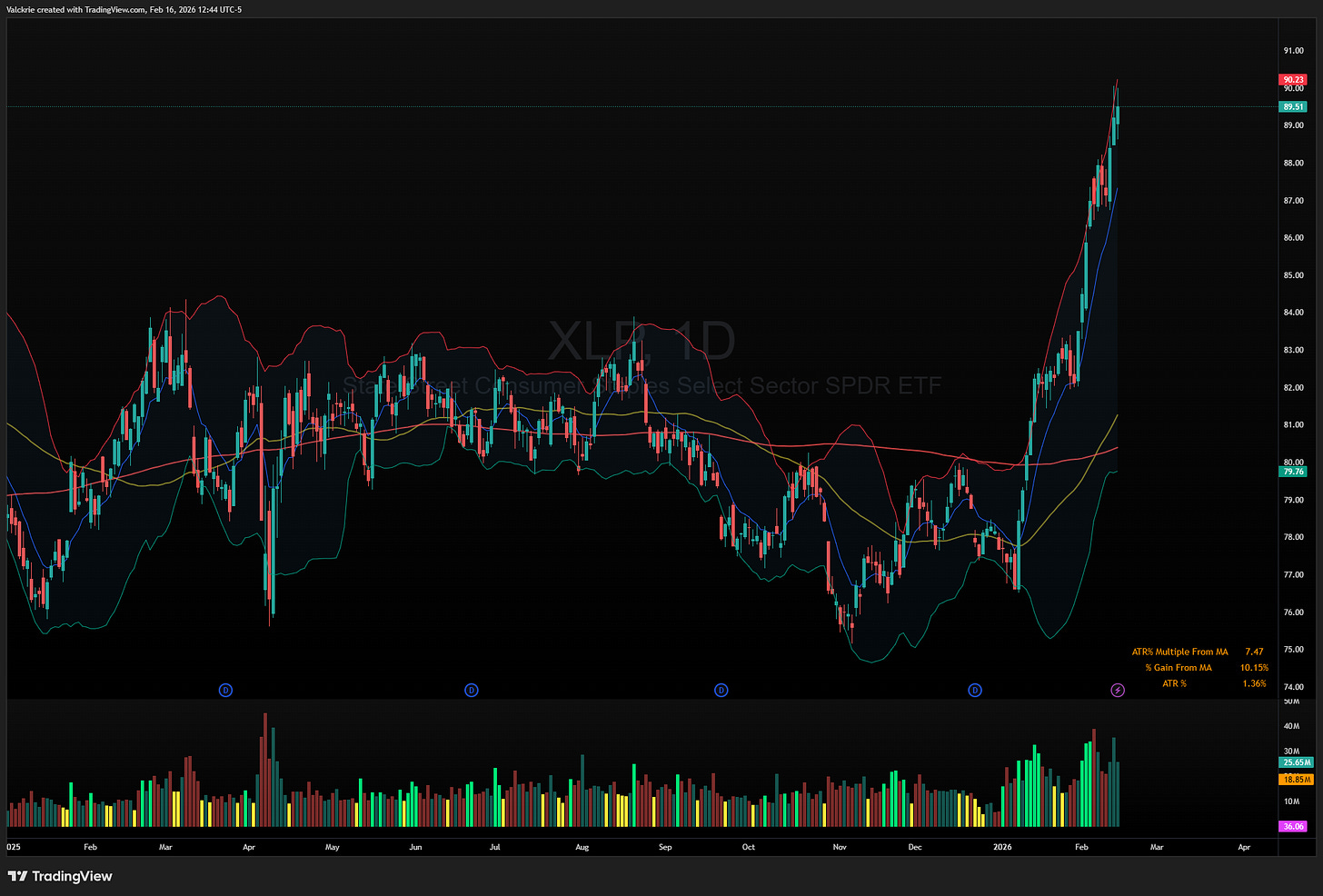Click the 40M volume axis label
The width and height of the screenshot is (1323, 896).
click(1290, 727)
